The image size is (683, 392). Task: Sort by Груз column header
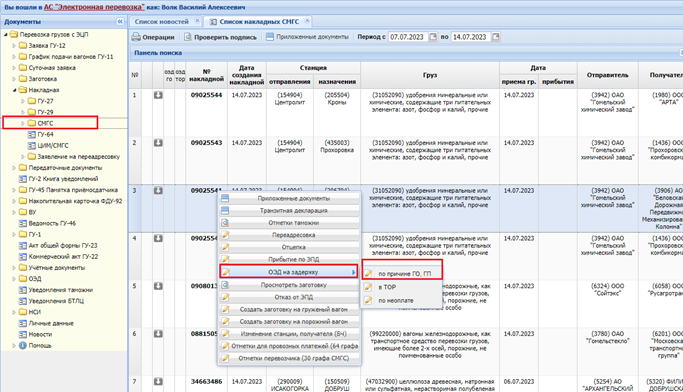(x=430, y=75)
